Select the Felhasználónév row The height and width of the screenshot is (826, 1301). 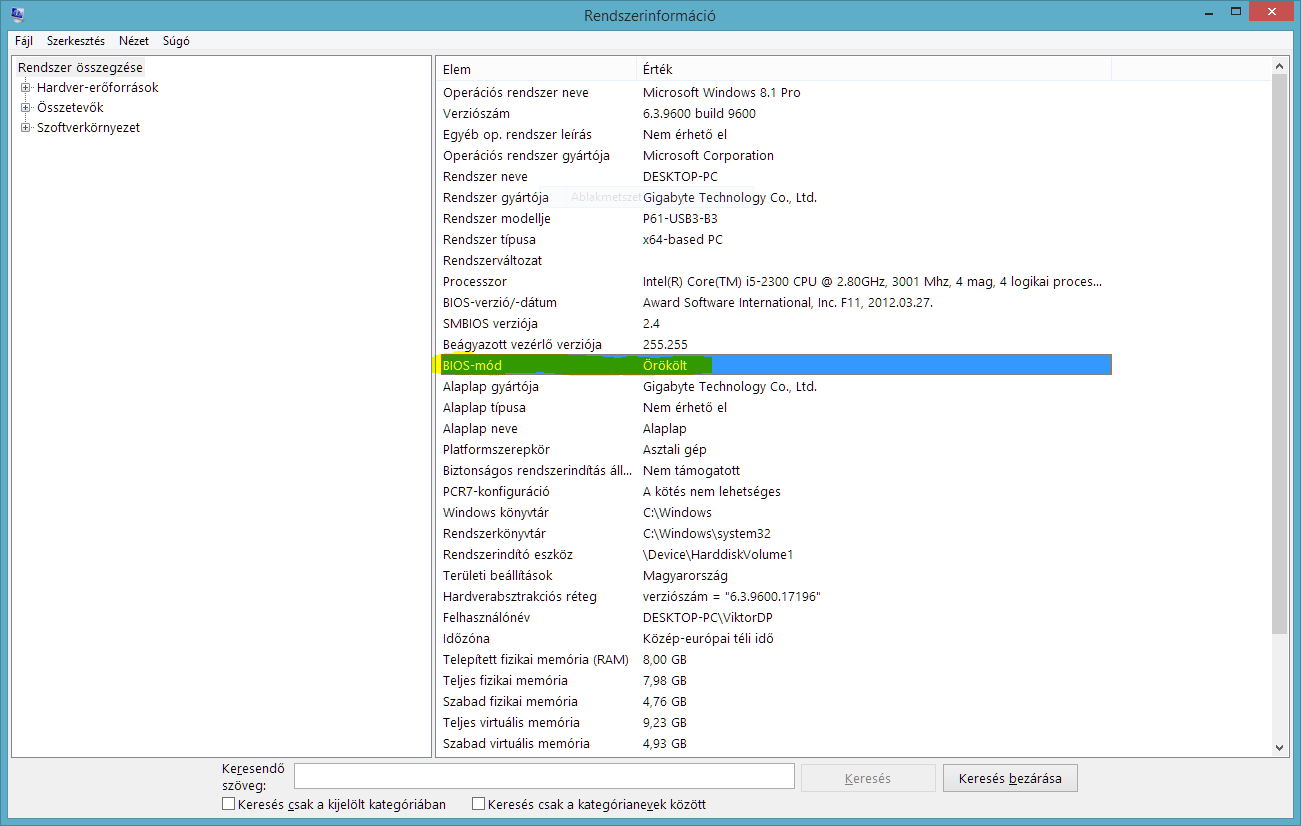pos(774,617)
